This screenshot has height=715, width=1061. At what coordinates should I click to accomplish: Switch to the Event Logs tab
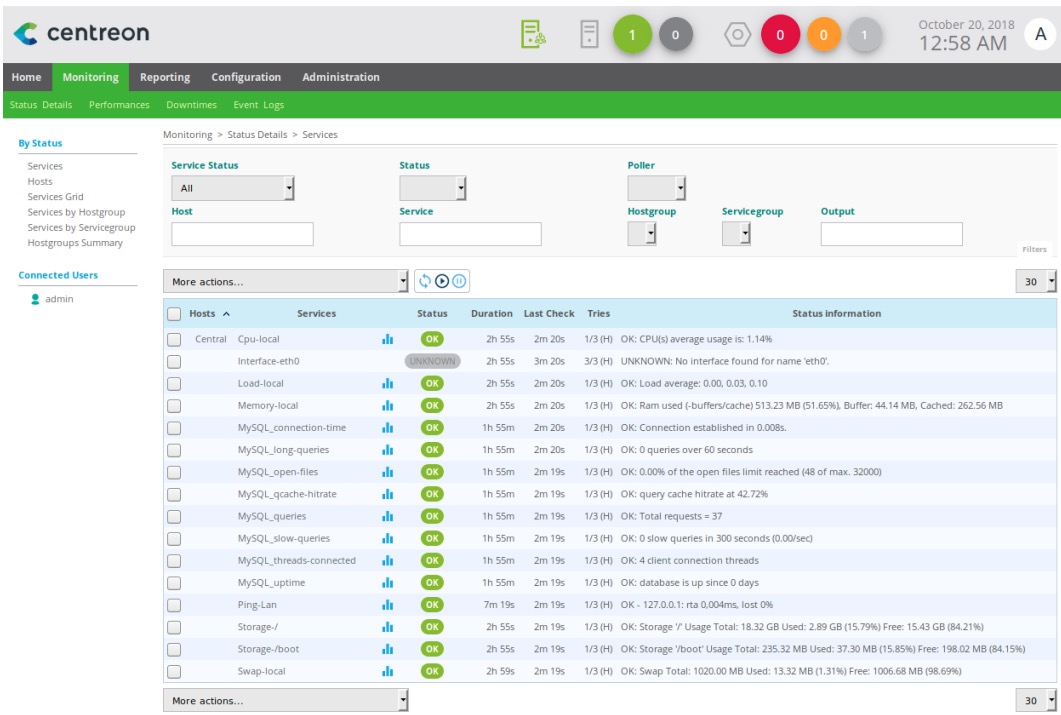pyautogui.click(x=259, y=105)
